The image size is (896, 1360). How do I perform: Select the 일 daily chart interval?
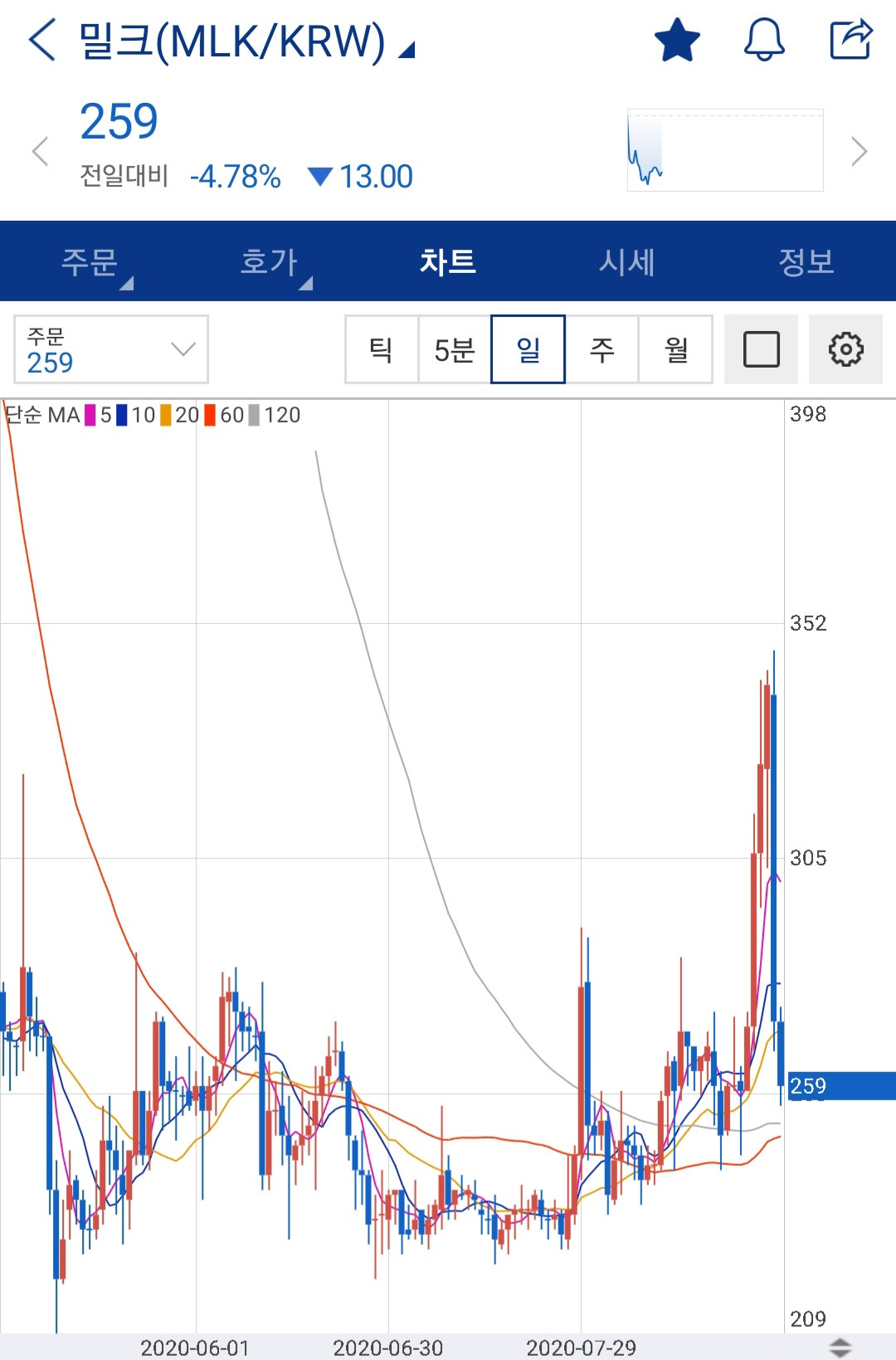(528, 349)
